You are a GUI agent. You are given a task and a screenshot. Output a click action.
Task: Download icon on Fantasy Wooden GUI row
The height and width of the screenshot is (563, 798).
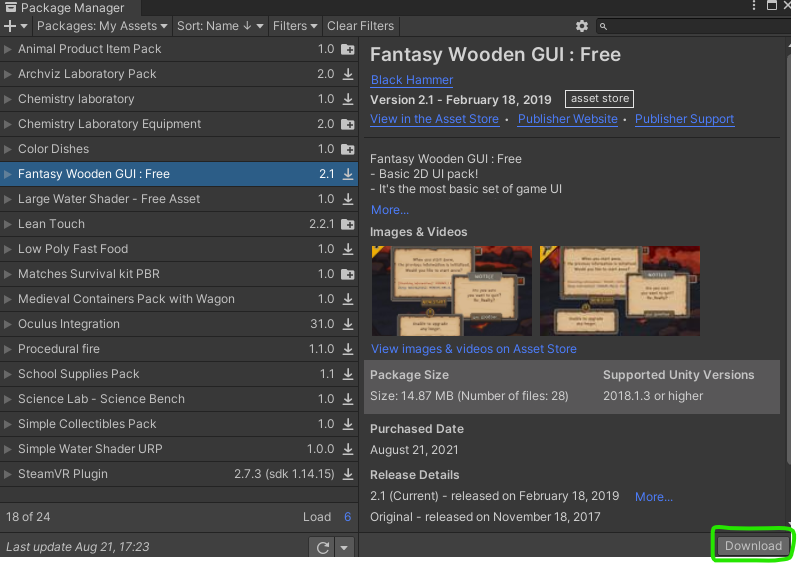pyautogui.click(x=348, y=174)
